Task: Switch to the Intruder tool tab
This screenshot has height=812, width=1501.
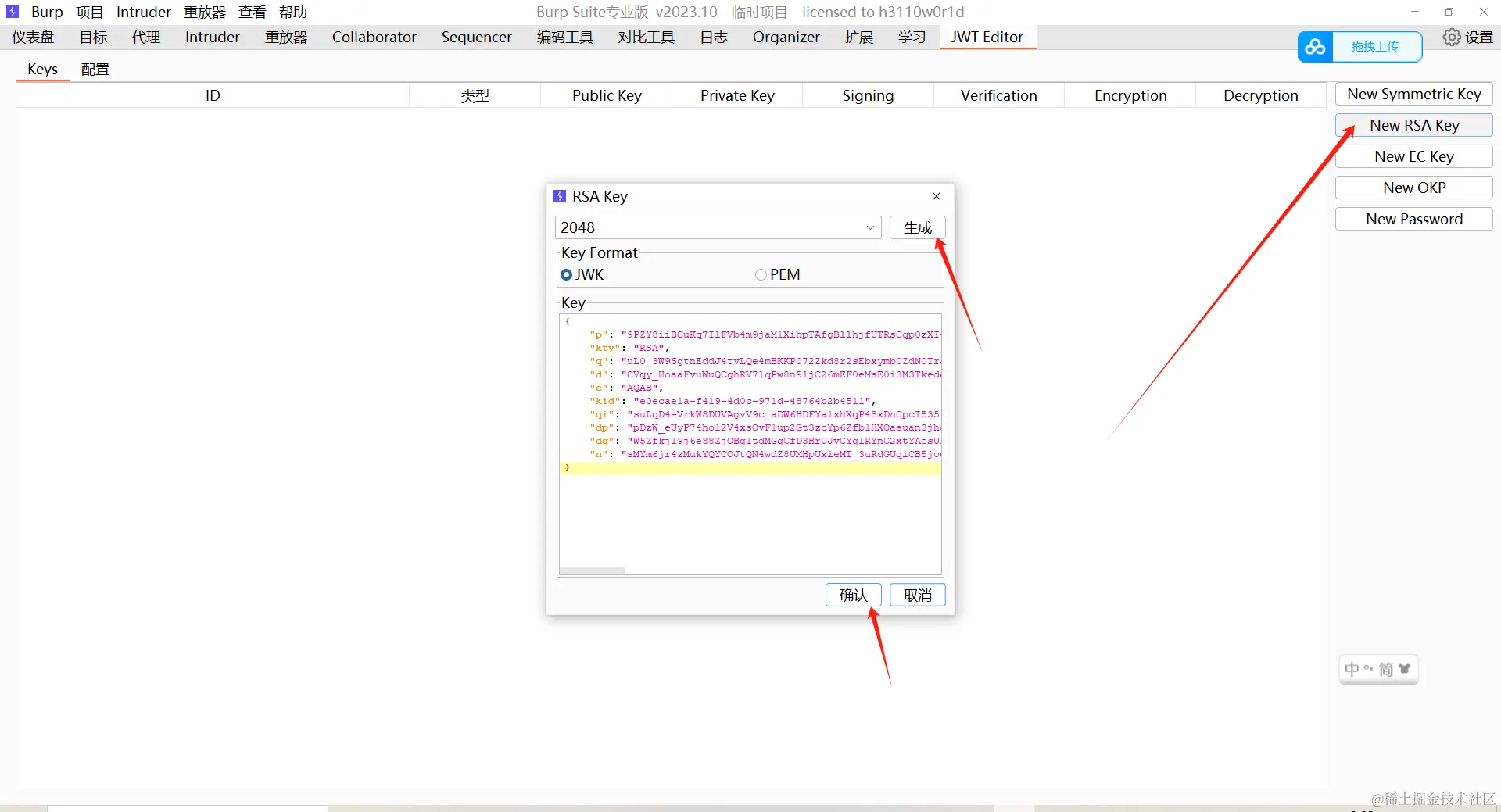Action: (213, 37)
